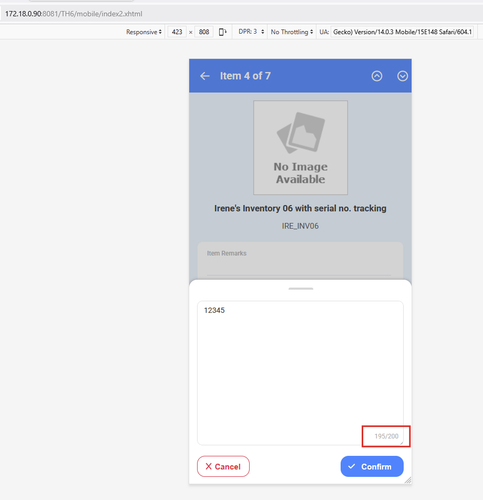
Task: Click the user agent string field
Action: (402, 32)
